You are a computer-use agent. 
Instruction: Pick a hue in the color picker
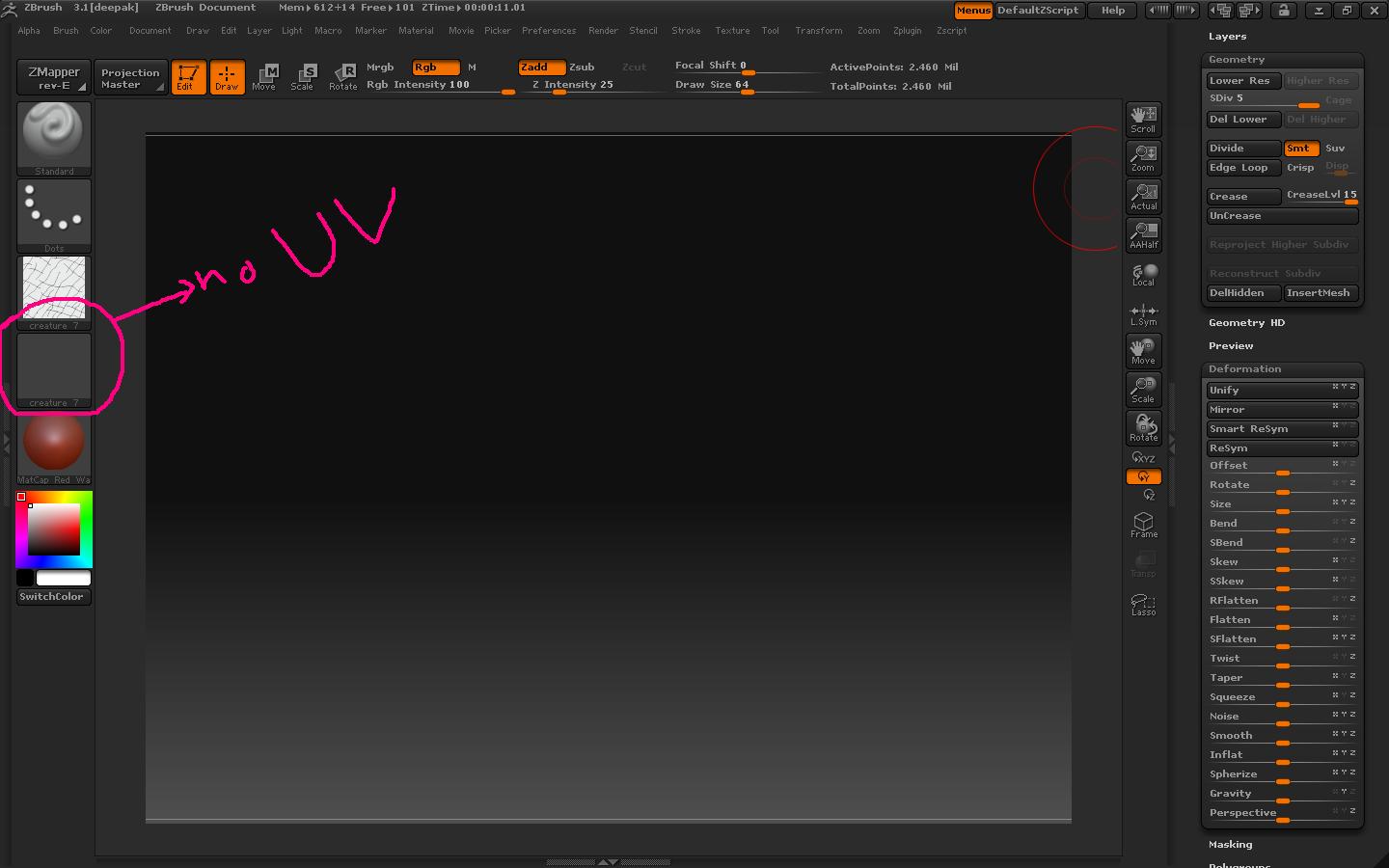pos(54,529)
